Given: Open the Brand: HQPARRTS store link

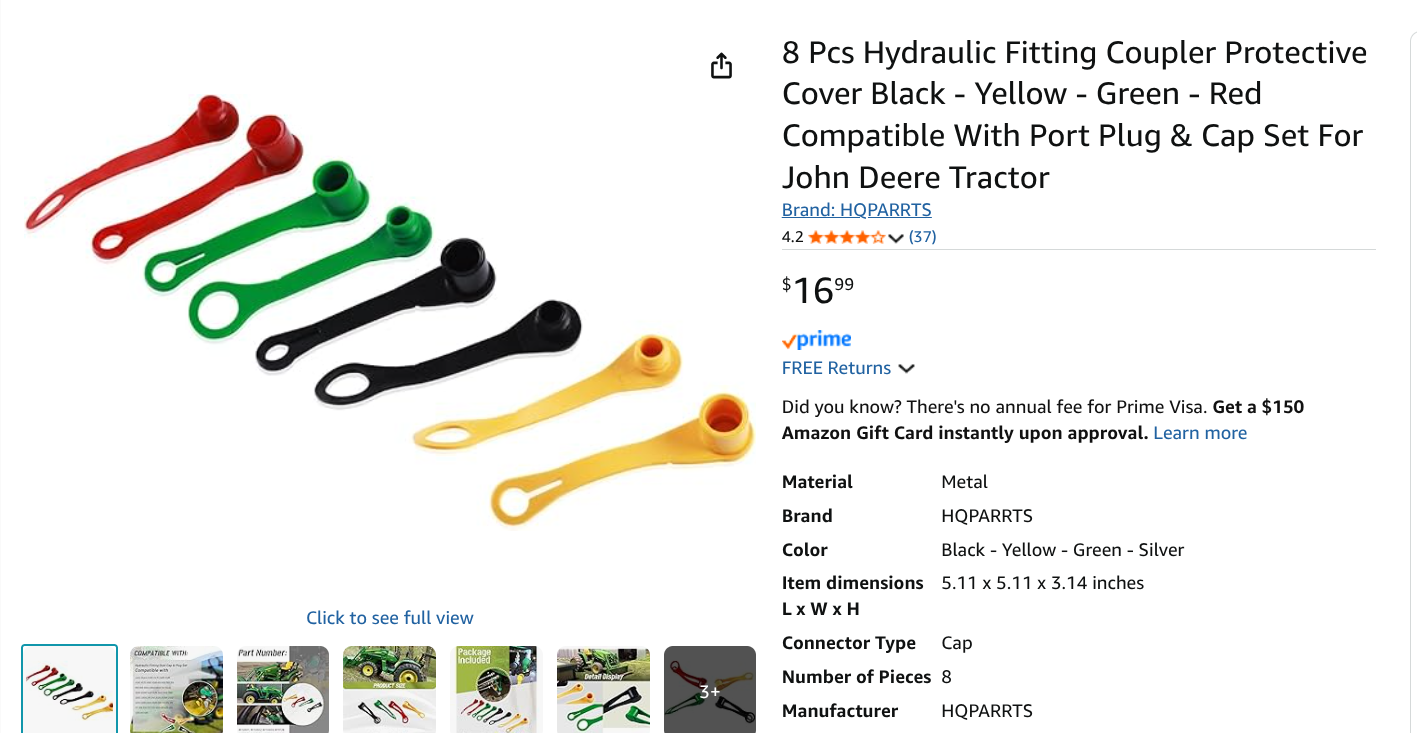Looking at the screenshot, I should pos(856,210).
